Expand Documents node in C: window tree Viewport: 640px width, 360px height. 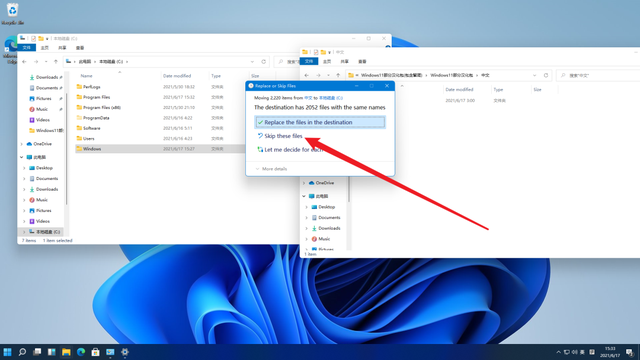pyautogui.click(x=24, y=178)
